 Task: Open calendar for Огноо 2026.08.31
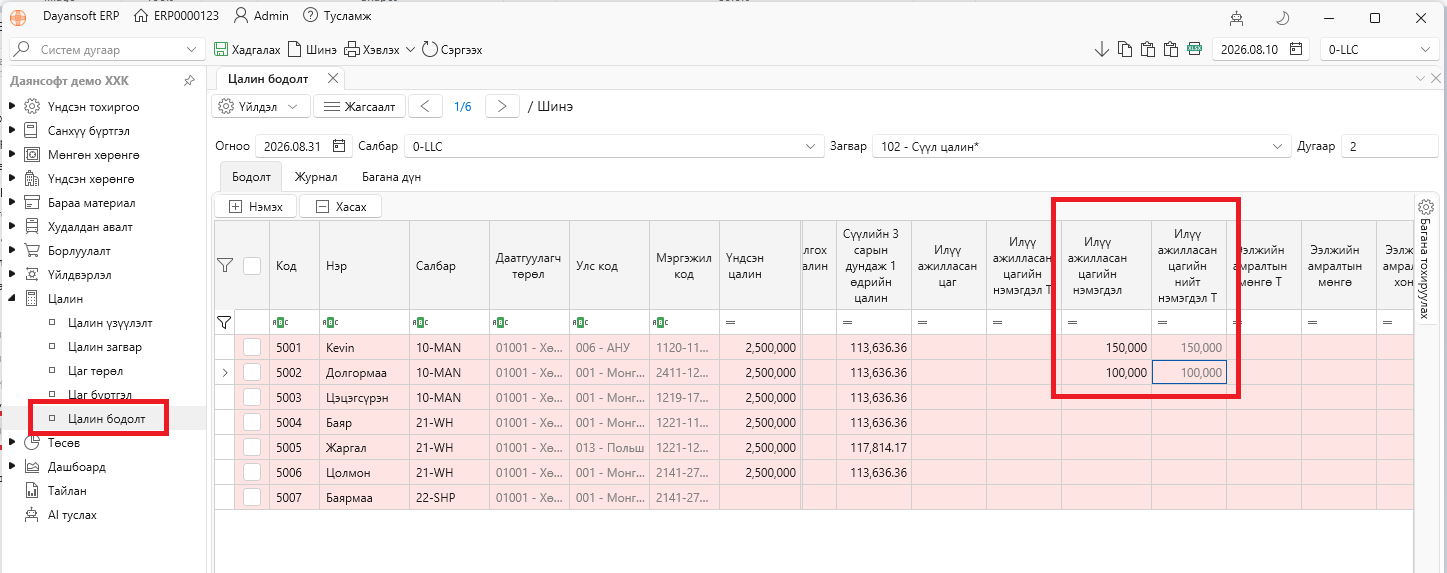(339, 146)
